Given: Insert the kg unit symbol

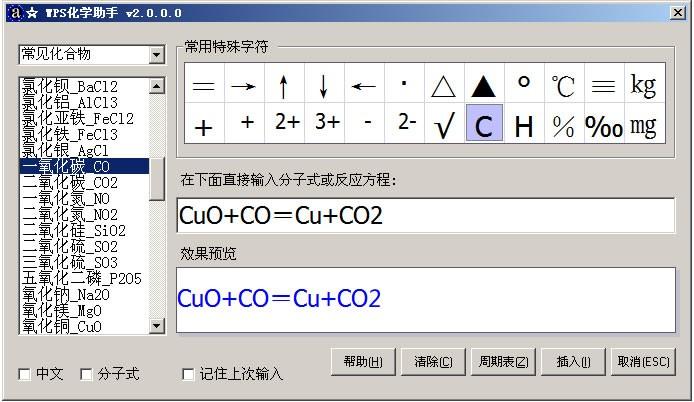Looking at the screenshot, I should 644,84.
